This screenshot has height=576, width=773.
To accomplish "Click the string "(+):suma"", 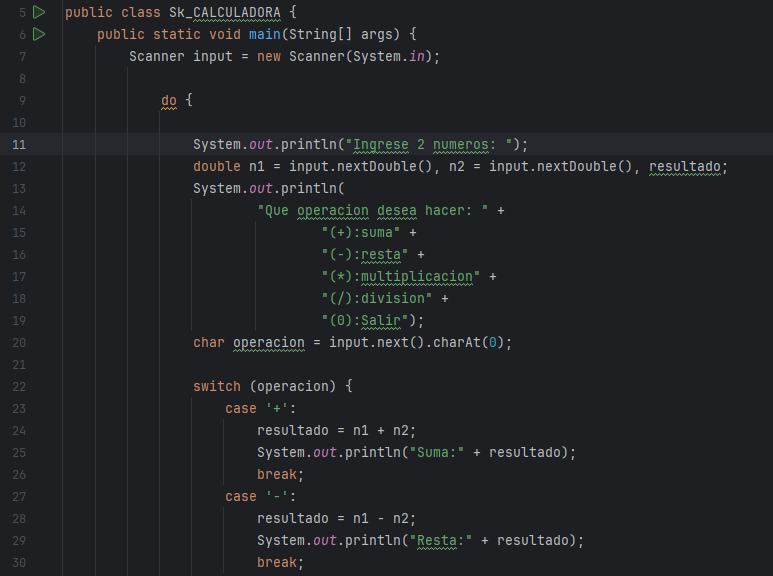I will [361, 233].
